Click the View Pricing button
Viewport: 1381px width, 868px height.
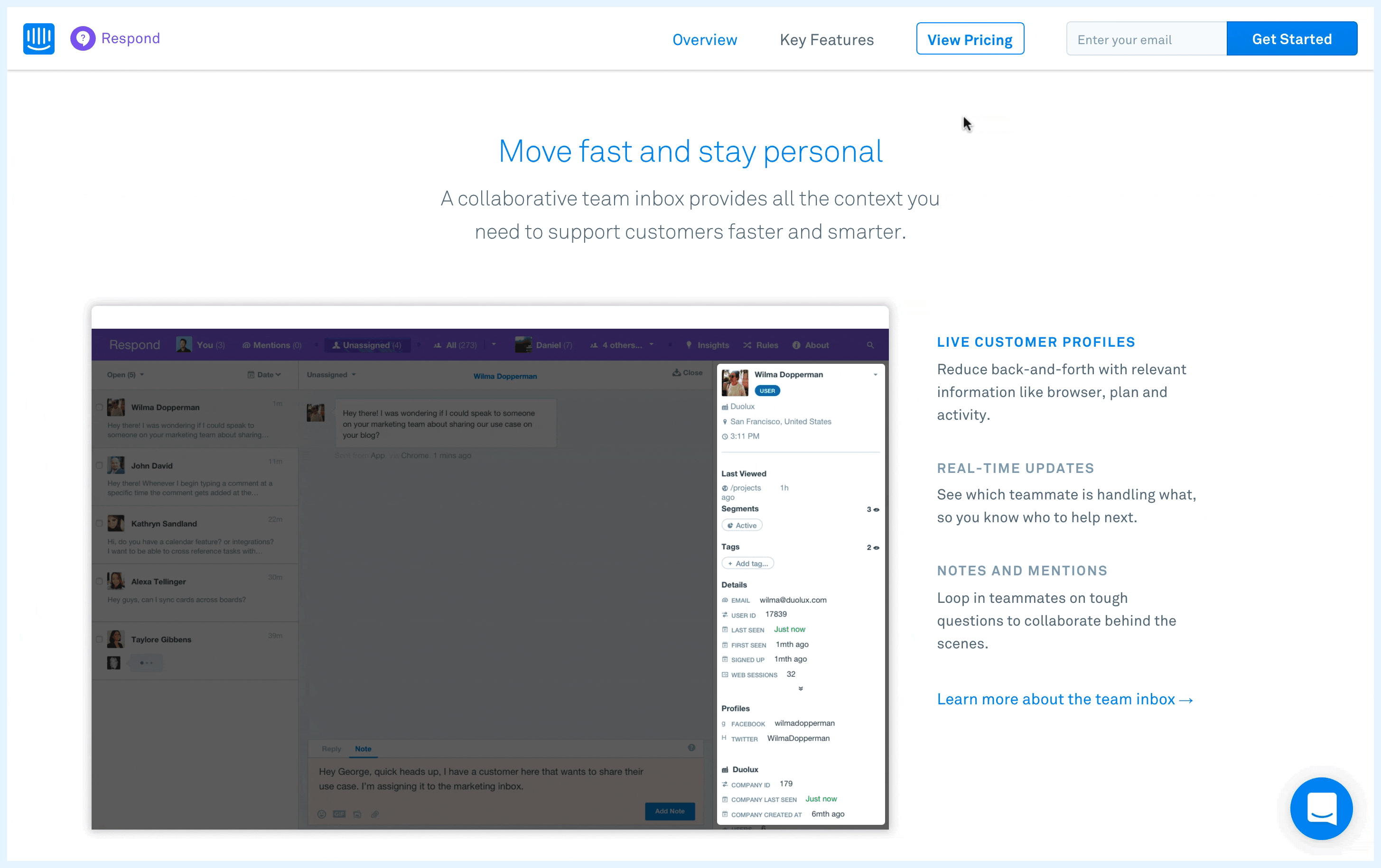pyautogui.click(x=969, y=39)
